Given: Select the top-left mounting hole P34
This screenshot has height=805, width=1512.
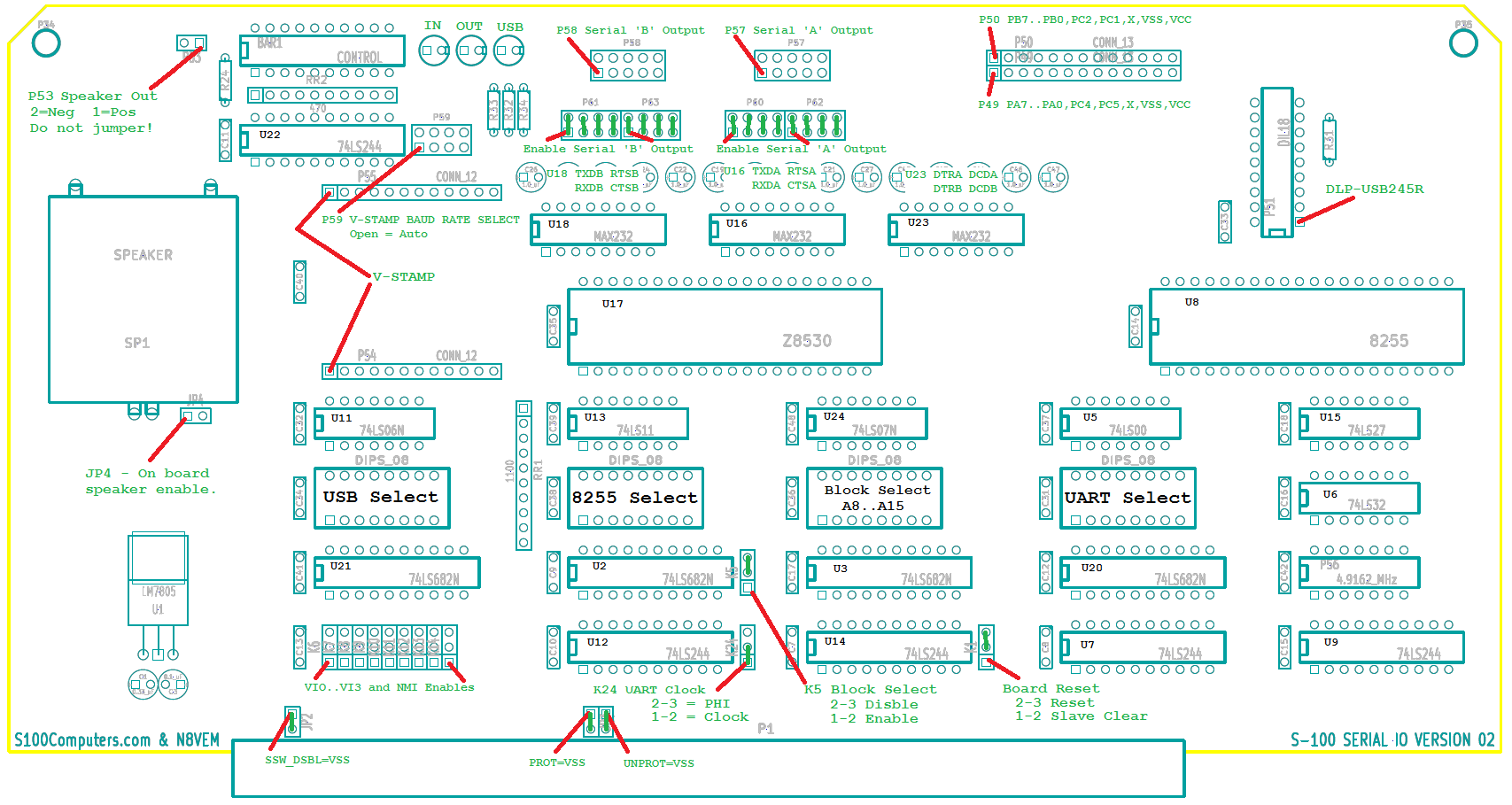Looking at the screenshot, I should pyautogui.click(x=46, y=43).
